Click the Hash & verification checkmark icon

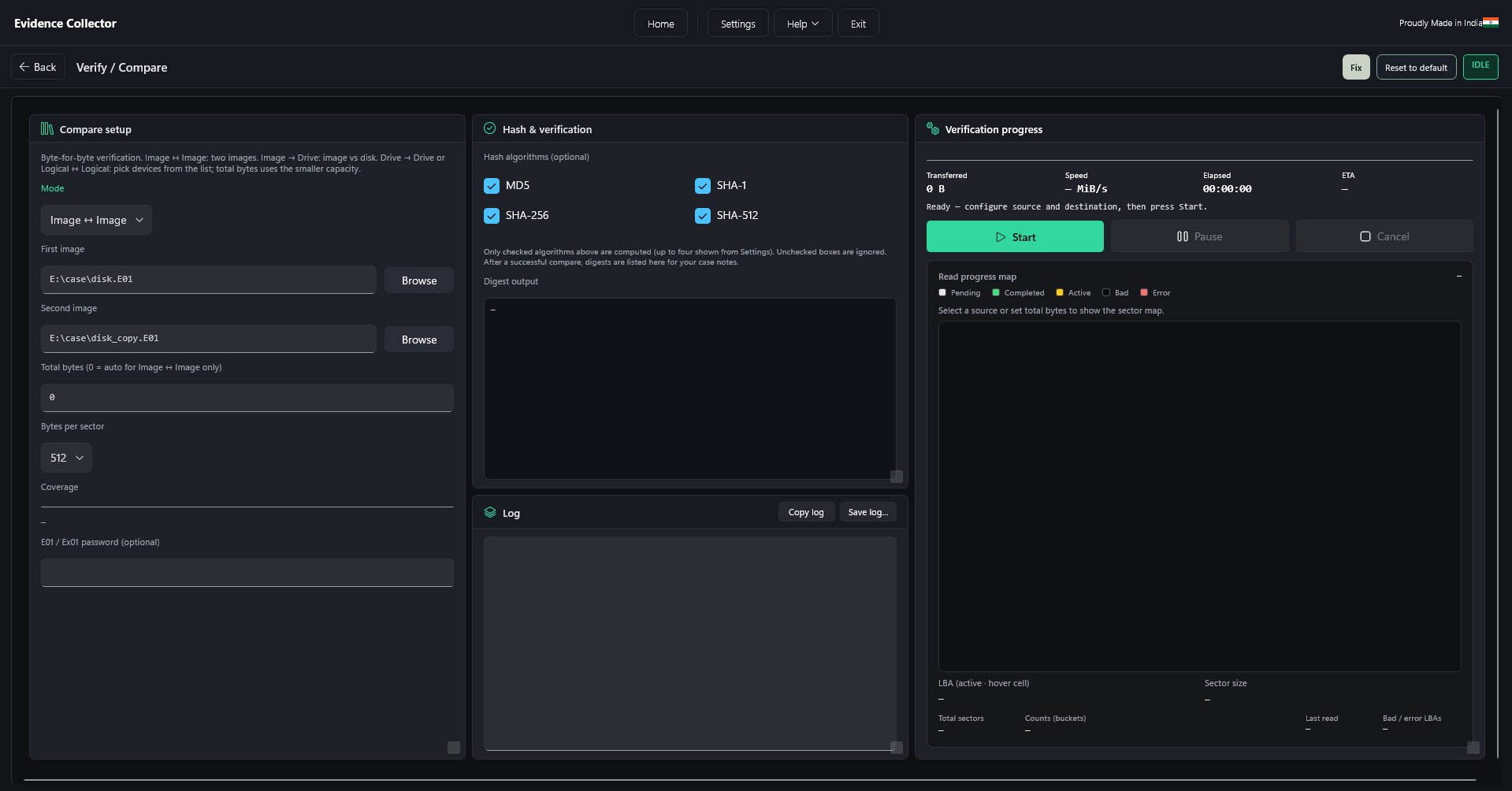tap(490, 128)
